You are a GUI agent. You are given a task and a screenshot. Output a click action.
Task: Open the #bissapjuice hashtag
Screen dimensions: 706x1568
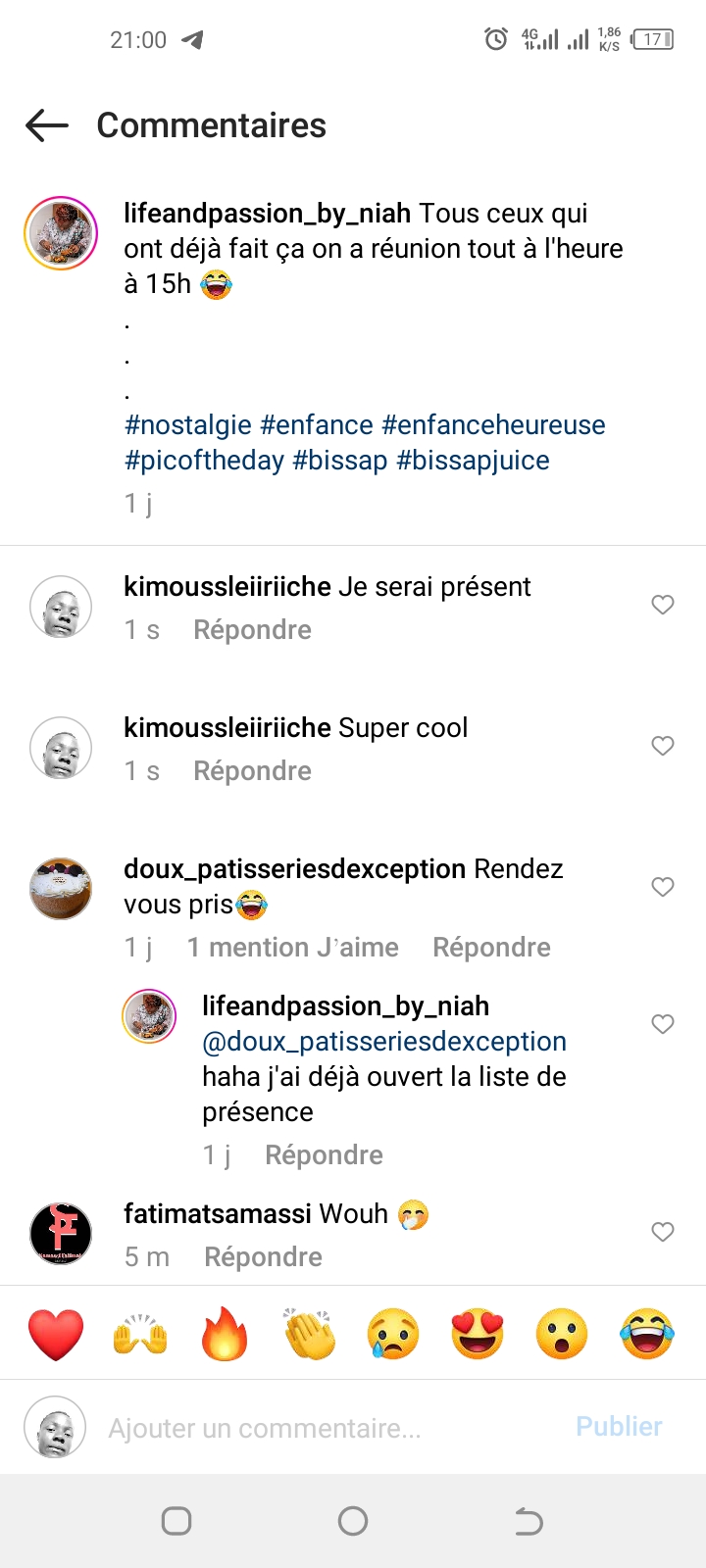473,461
